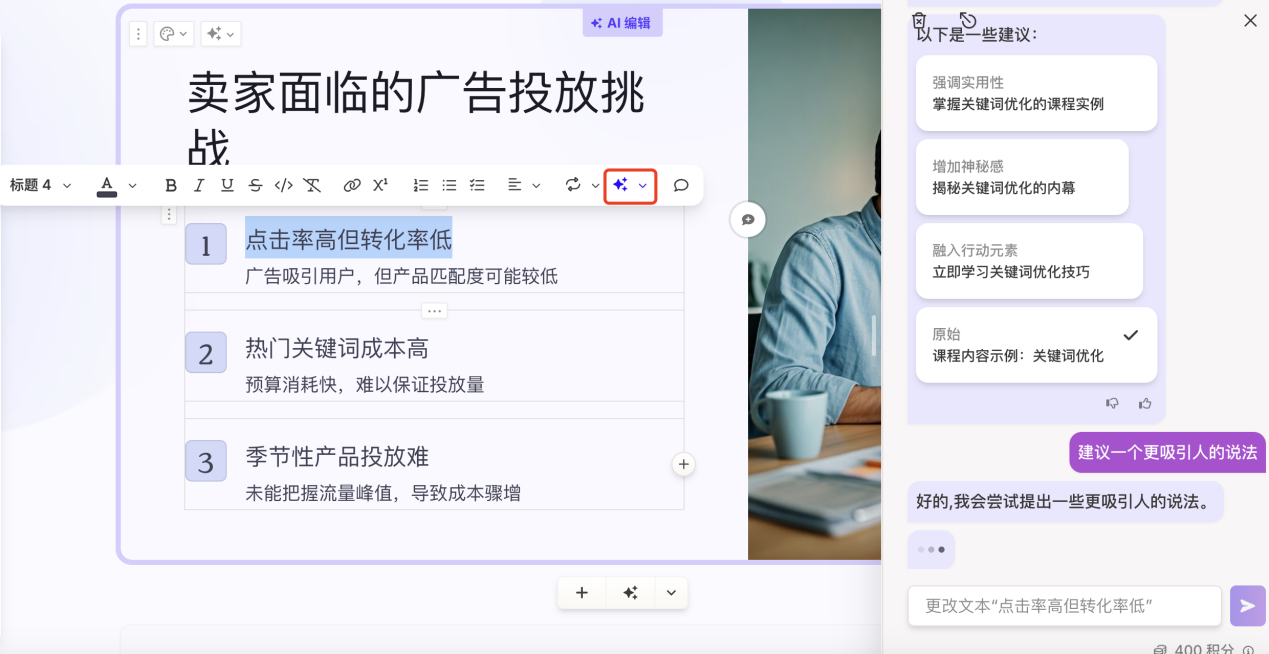Click text 广告吸引用户，但产品匹配度可能较低
The image size is (1269, 654).
401,276
